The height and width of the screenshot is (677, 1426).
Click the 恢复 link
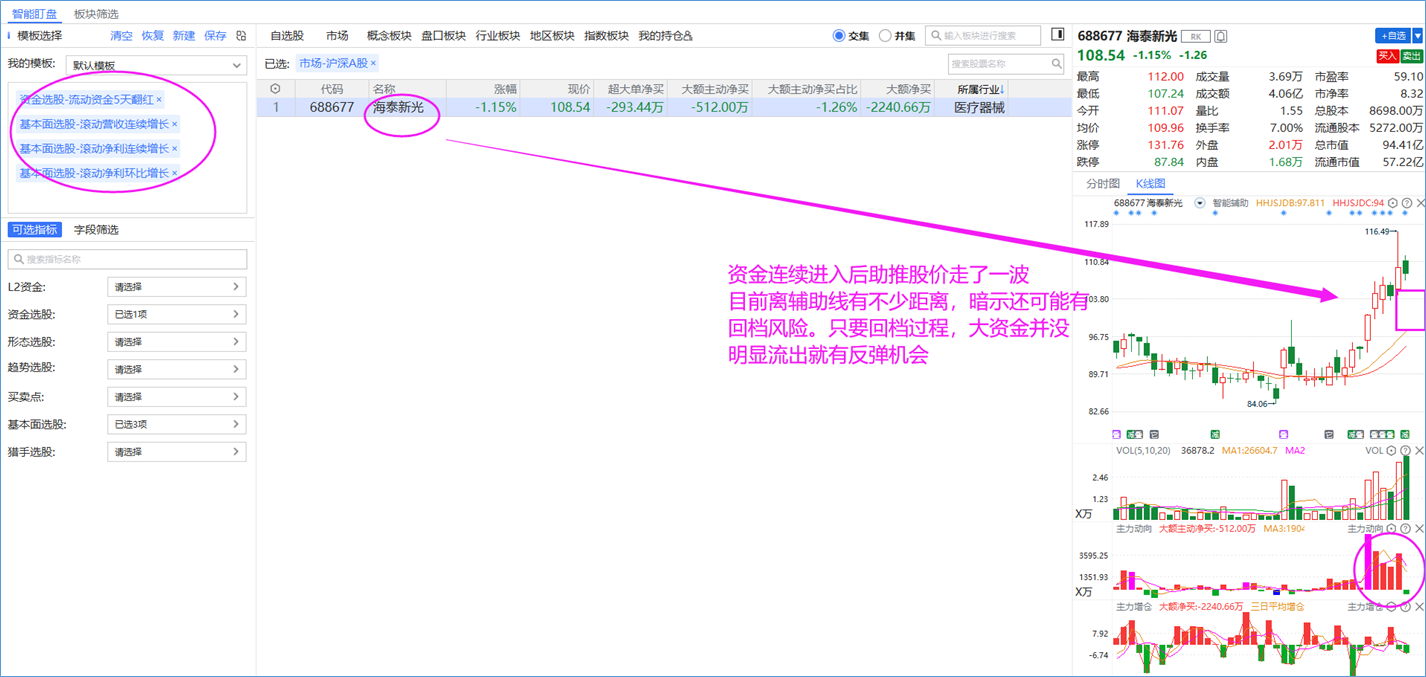pyautogui.click(x=153, y=35)
